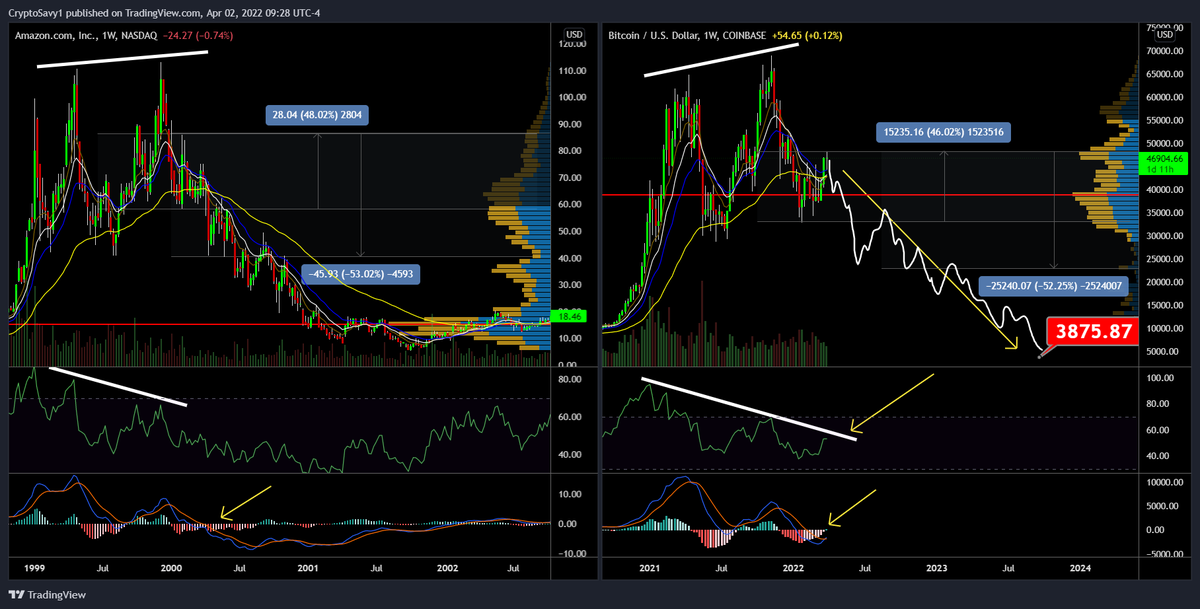Click the 50.00 price scale value

tap(572, 232)
